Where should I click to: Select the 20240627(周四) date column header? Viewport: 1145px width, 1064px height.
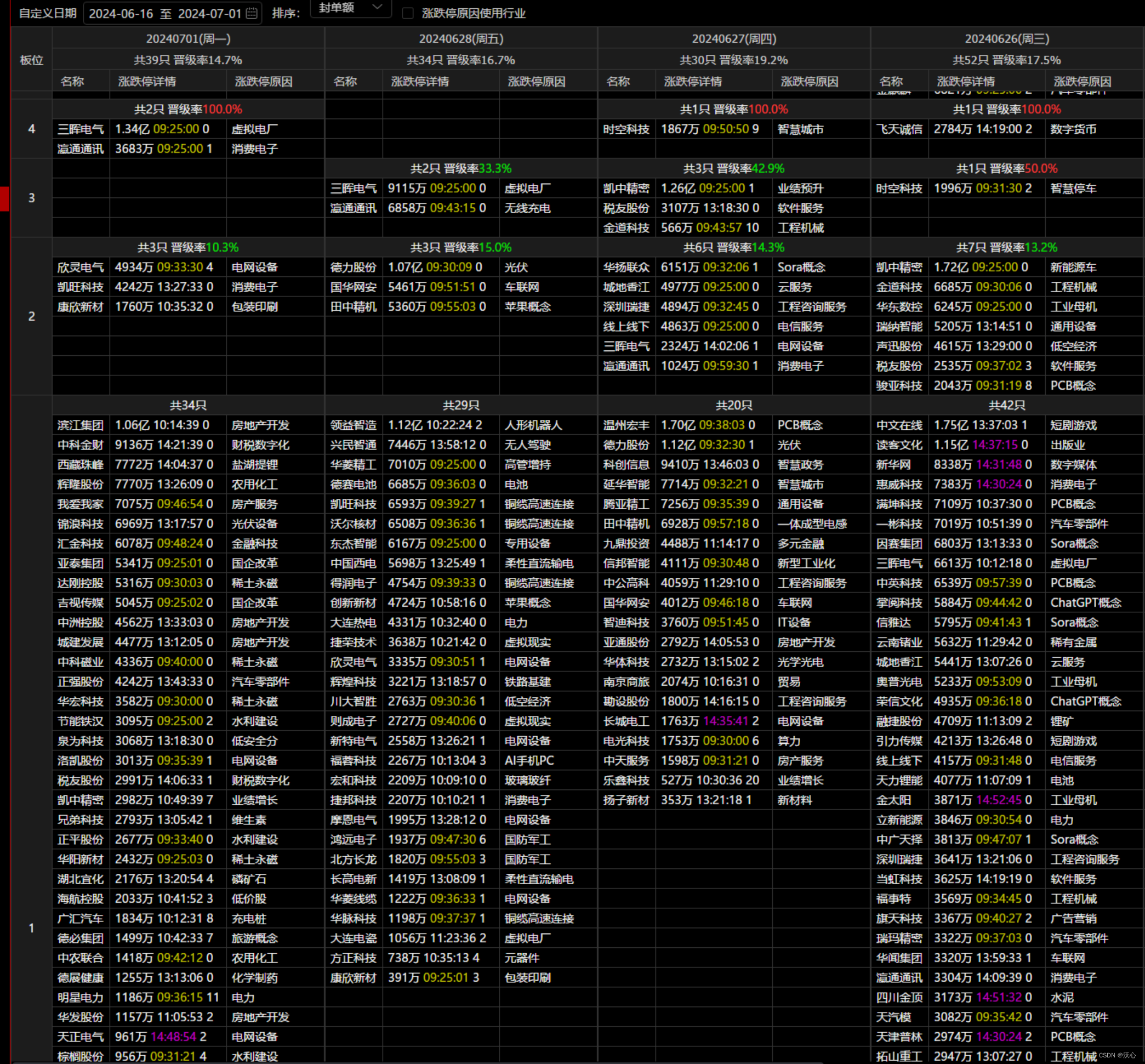coord(734,38)
